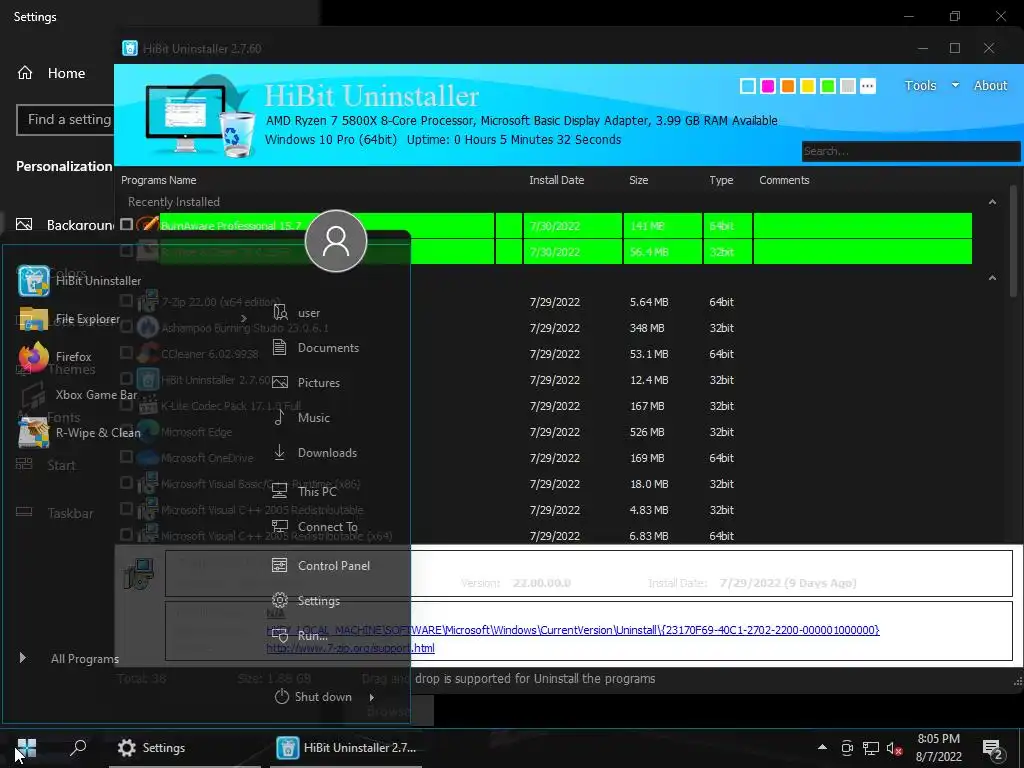The width and height of the screenshot is (1024, 768).
Task: Open Pictures from the Start menu
Action: (306, 383)
